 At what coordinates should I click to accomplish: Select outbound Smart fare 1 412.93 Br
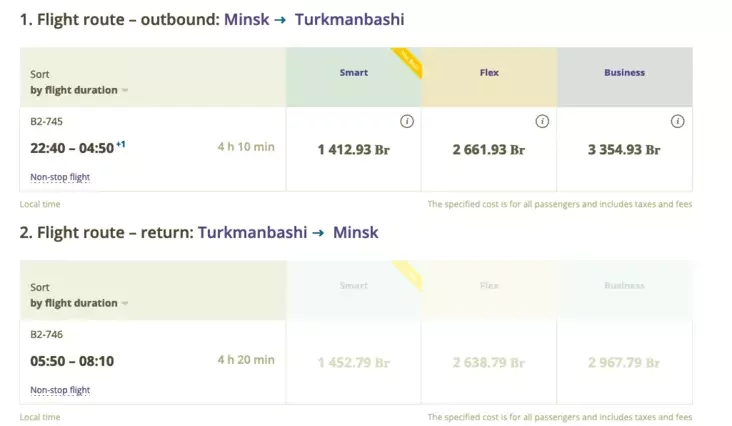pos(354,149)
